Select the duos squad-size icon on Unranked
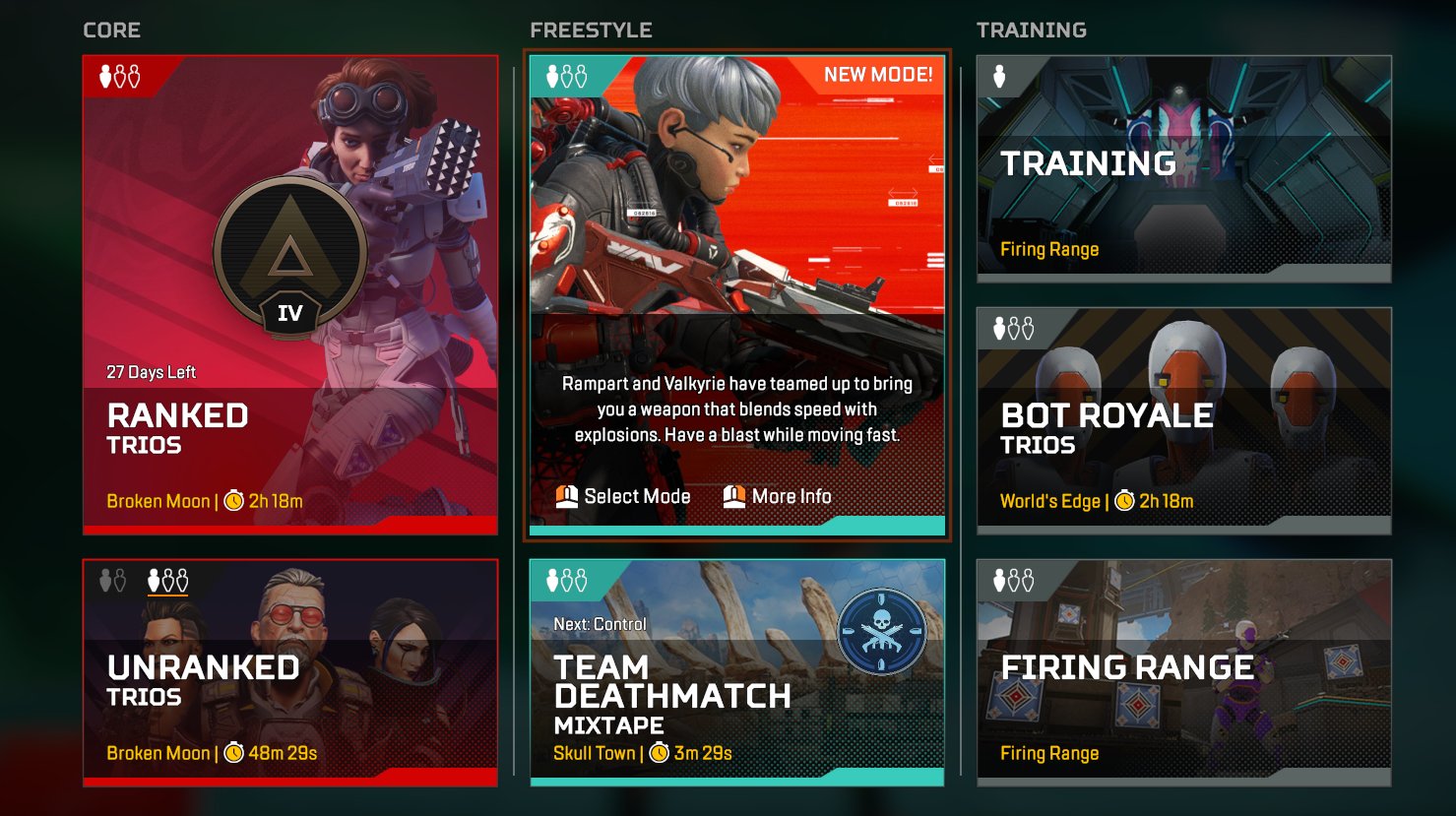The height and width of the screenshot is (816, 1456). [113, 581]
